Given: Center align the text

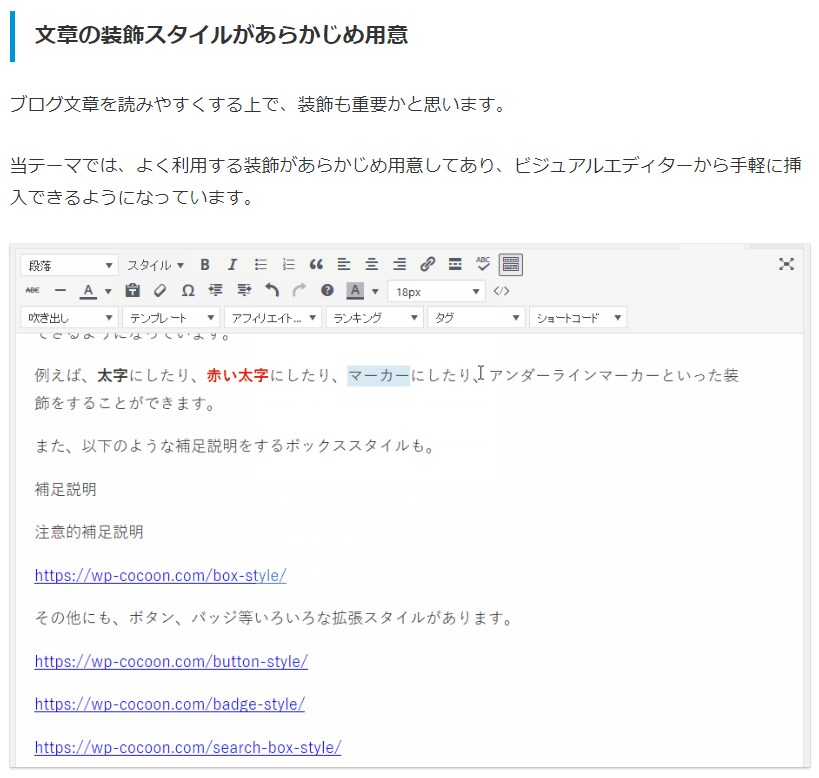Looking at the screenshot, I should point(371,265).
